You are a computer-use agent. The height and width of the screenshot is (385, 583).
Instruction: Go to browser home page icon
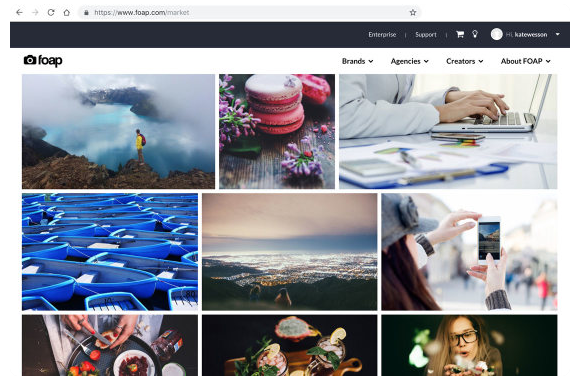click(67, 12)
